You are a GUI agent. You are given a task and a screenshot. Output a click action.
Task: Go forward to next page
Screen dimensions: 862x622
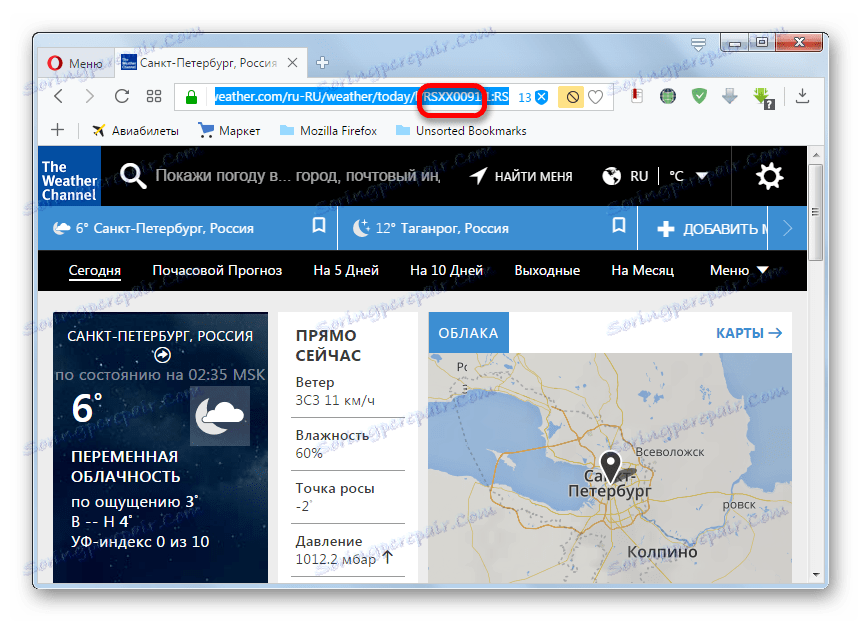coord(90,96)
